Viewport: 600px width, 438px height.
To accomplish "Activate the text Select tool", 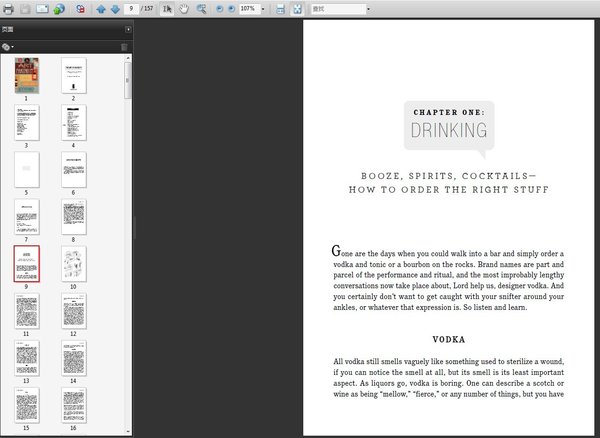I will click(x=167, y=9).
